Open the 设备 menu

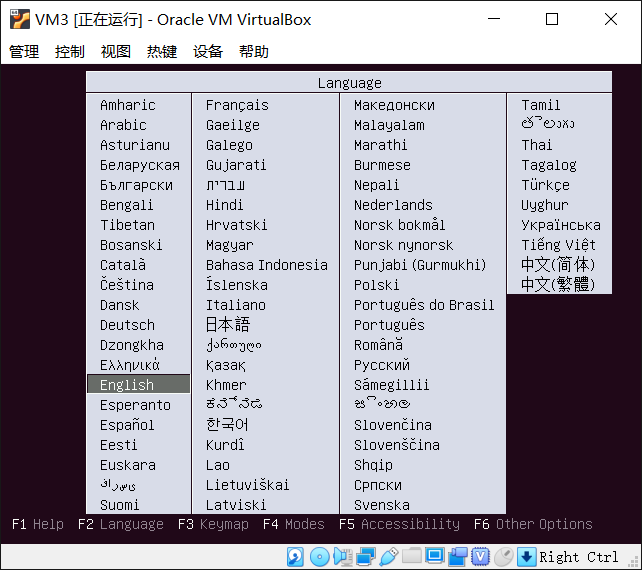coord(208,52)
